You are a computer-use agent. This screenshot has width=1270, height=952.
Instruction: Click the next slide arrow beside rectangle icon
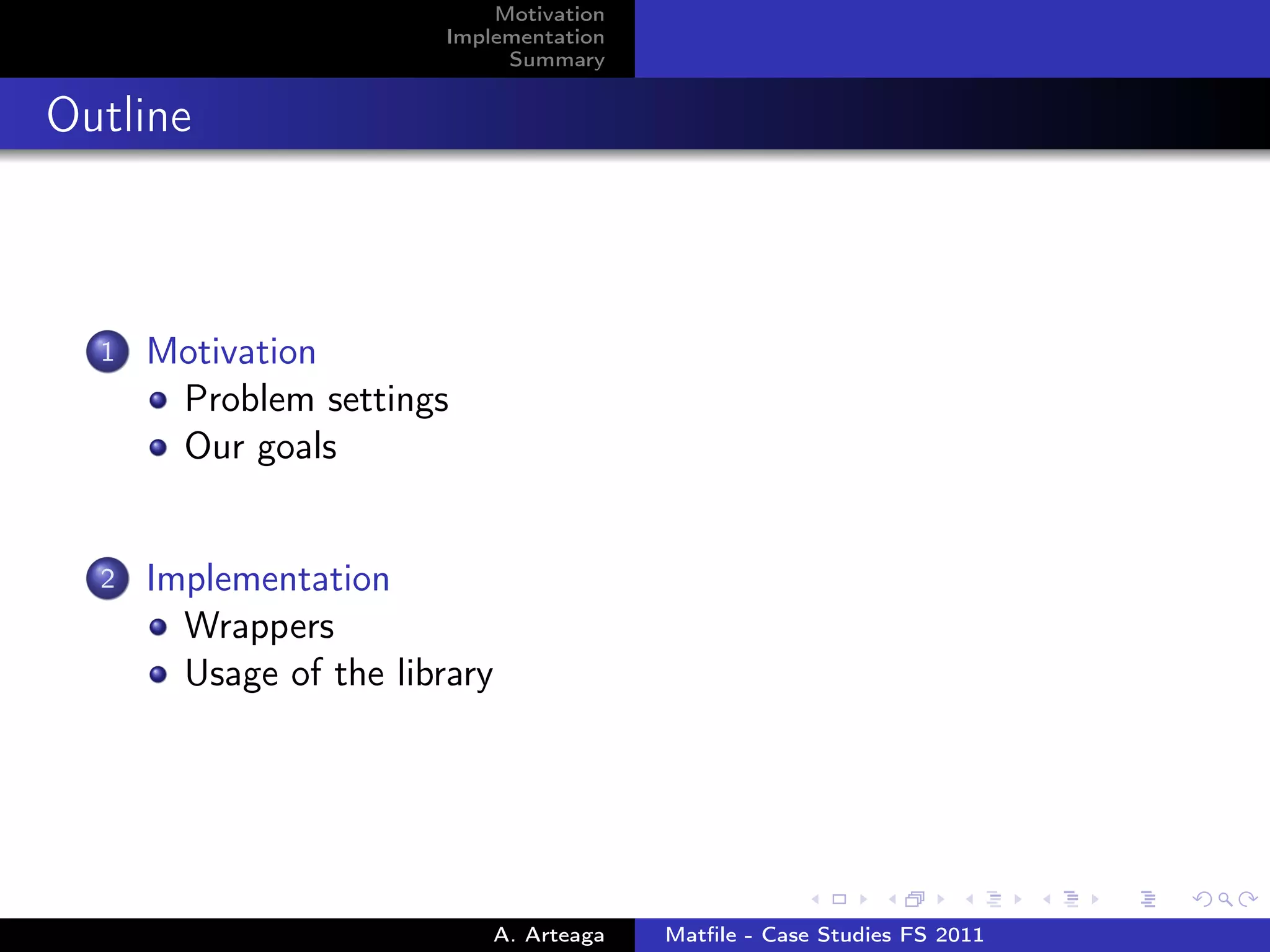click(863, 899)
